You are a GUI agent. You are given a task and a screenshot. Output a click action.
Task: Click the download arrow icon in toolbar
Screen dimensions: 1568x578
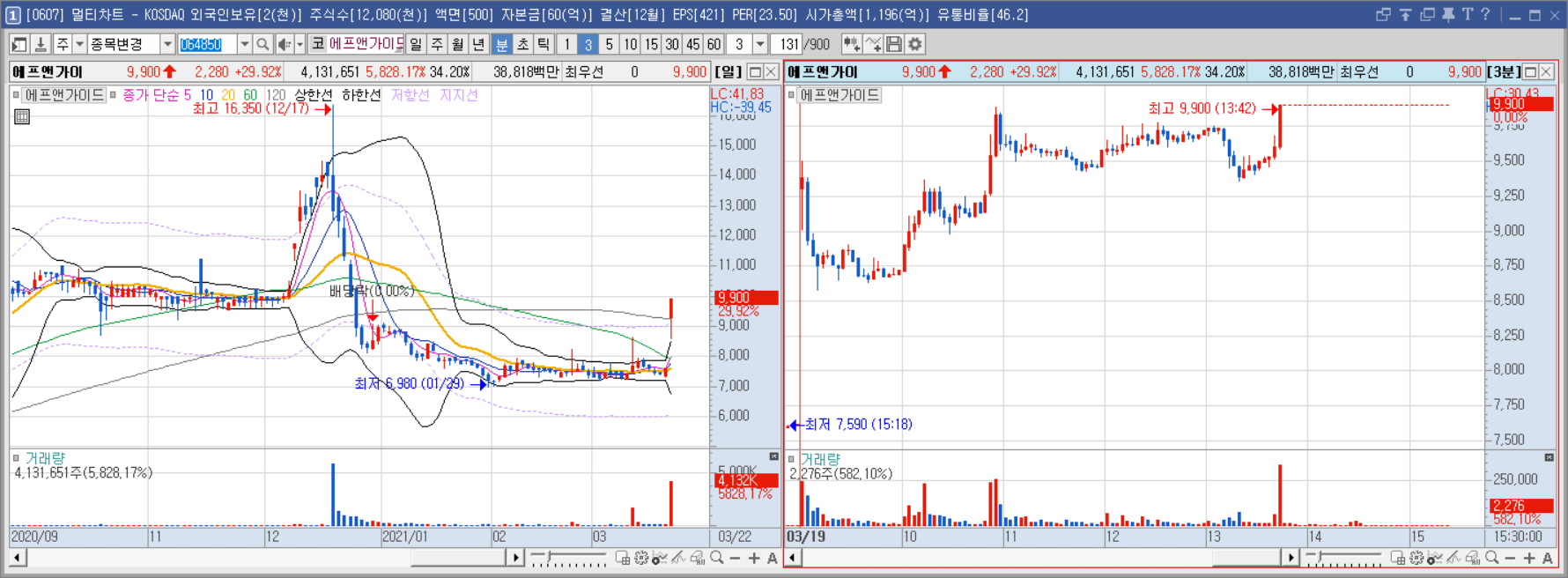pos(41,44)
